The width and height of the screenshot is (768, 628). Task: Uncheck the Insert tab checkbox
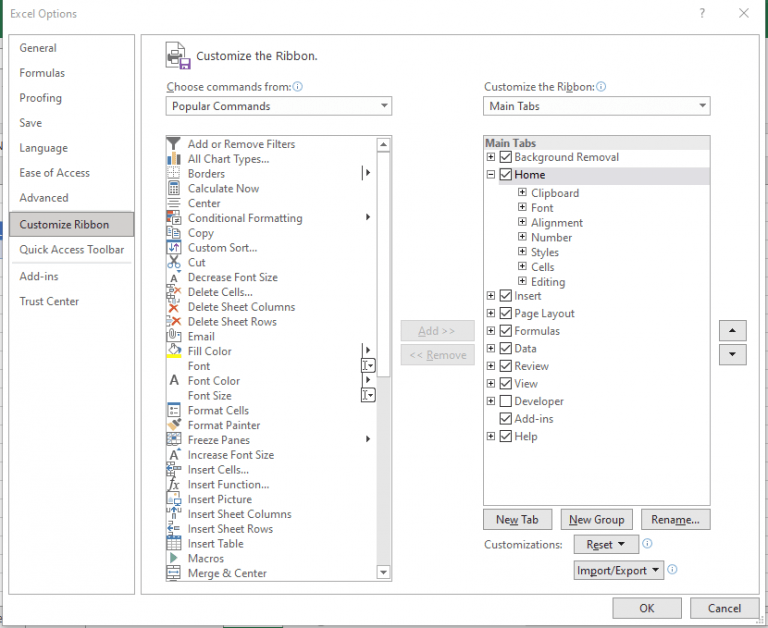pos(505,296)
